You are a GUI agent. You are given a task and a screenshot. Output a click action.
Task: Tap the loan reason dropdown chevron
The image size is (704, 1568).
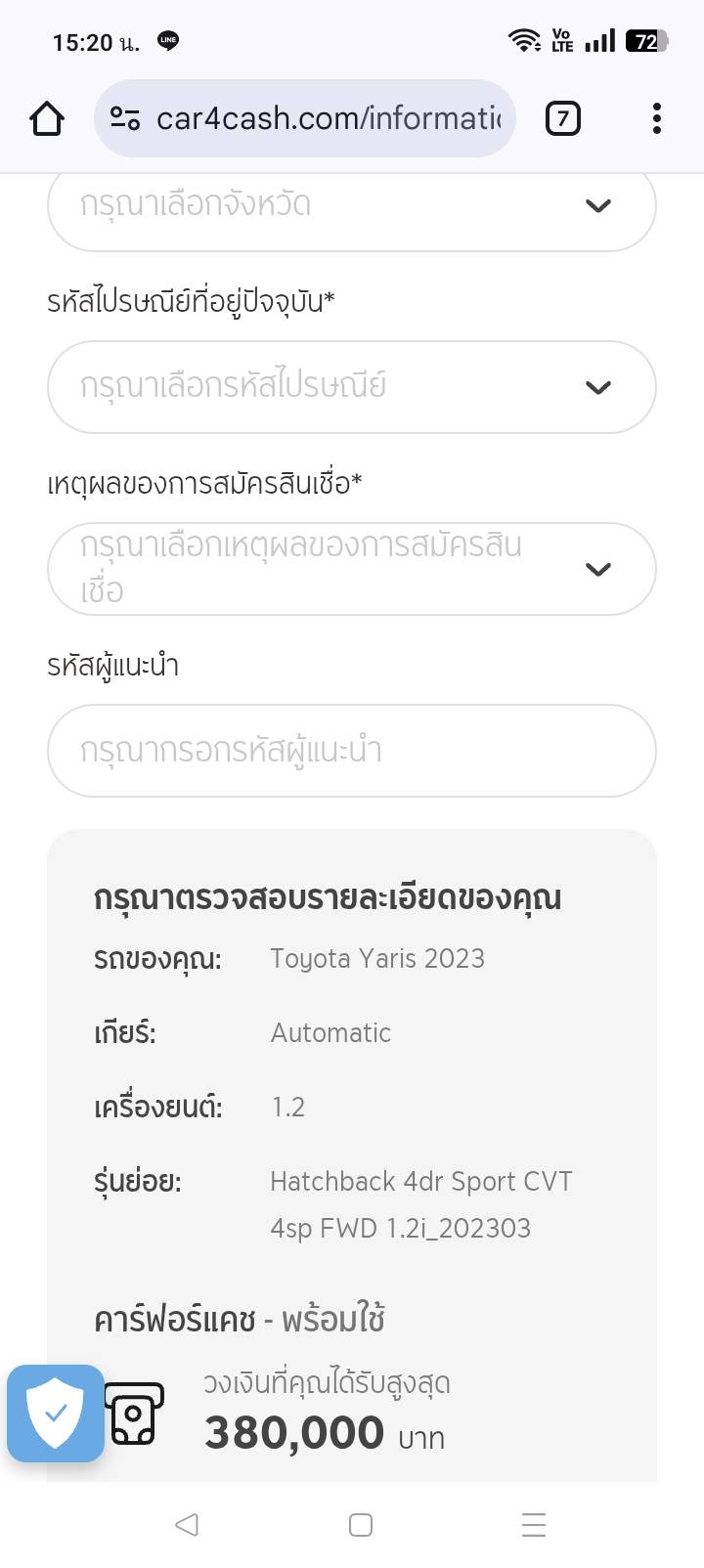[x=597, y=569]
